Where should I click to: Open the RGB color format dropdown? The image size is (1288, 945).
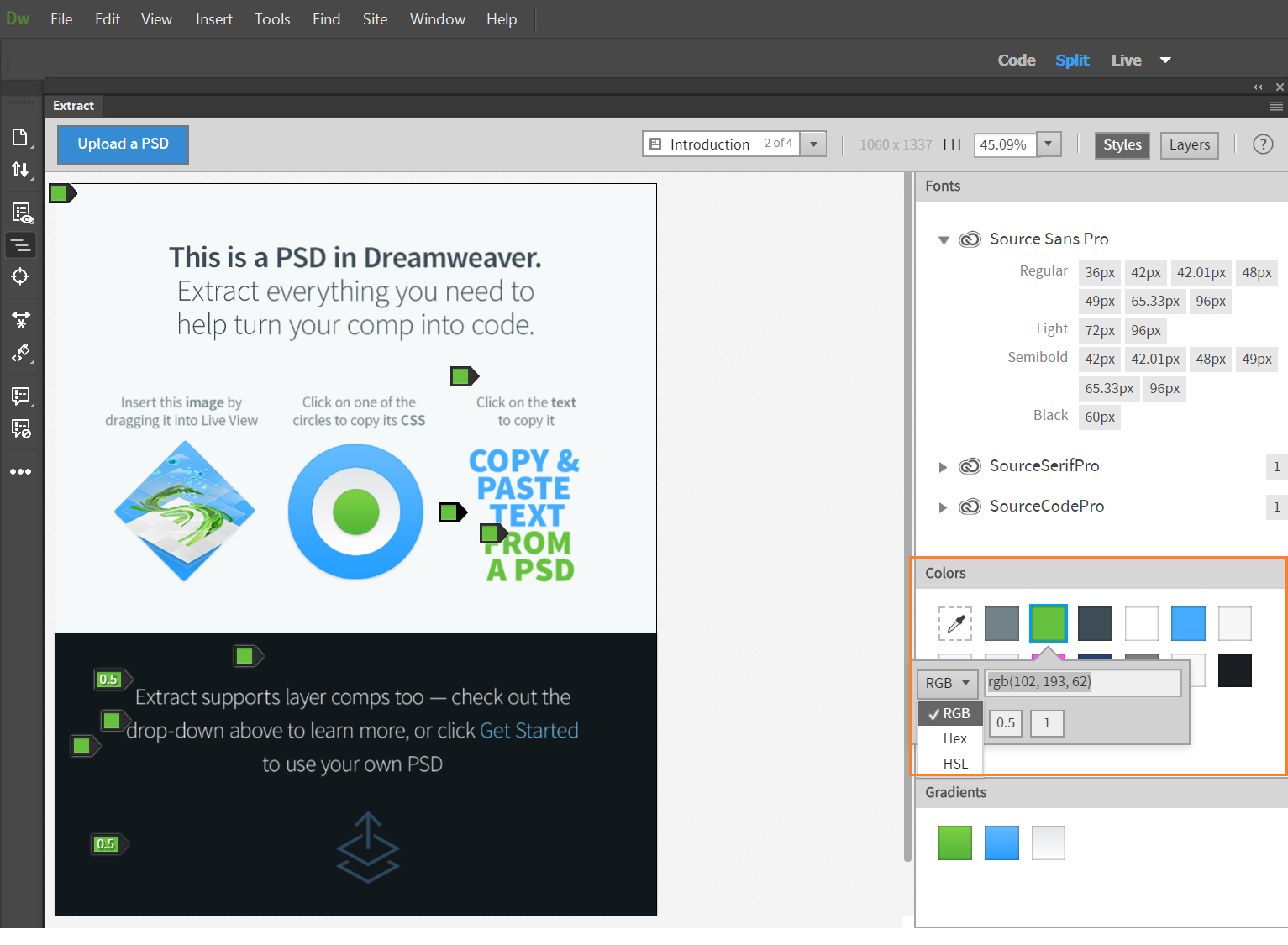click(x=948, y=683)
